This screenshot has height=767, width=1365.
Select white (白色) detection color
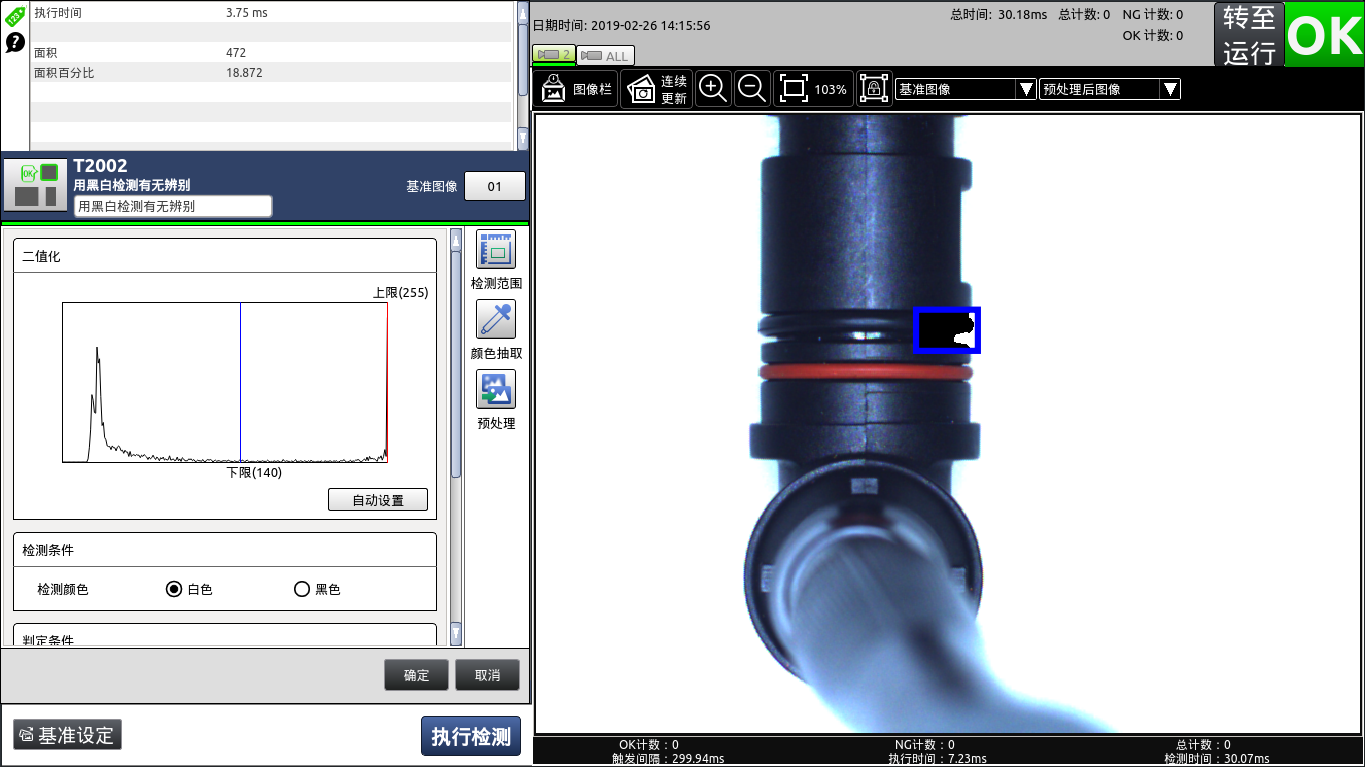(174, 589)
